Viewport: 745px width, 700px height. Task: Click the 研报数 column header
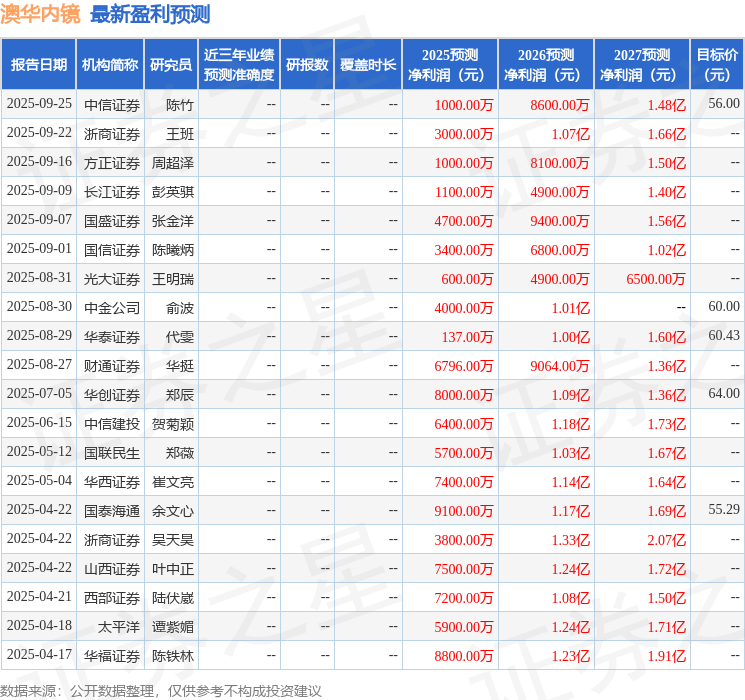point(307,65)
